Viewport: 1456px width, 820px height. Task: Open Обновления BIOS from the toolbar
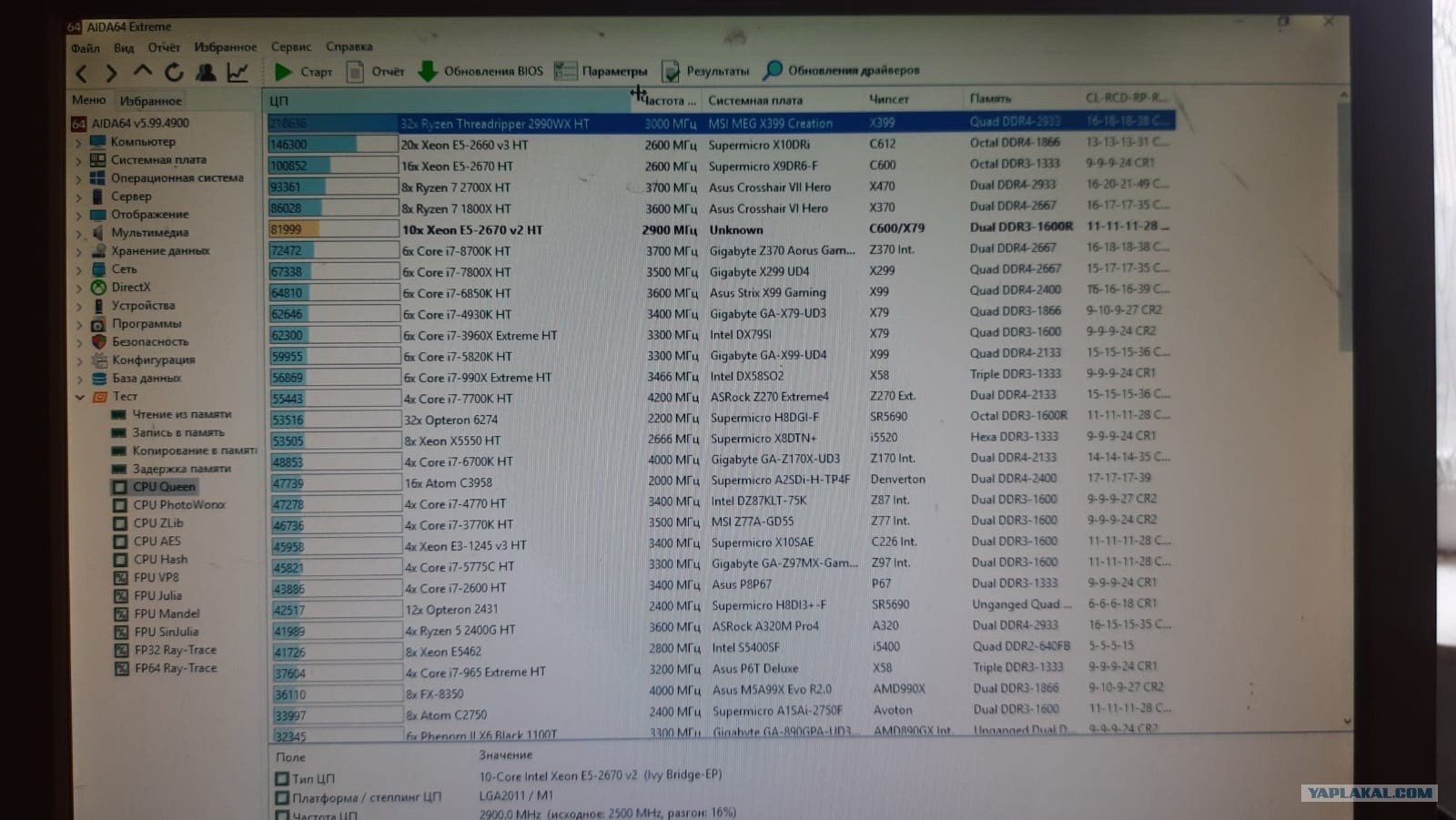[480, 71]
